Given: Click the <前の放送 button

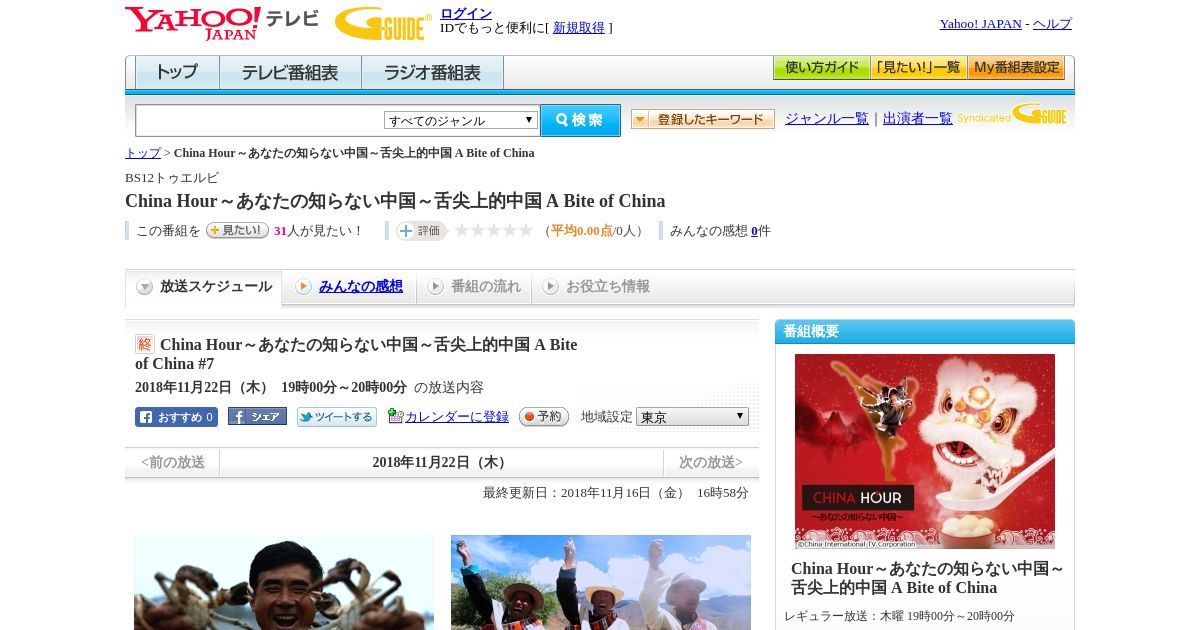Looking at the screenshot, I should 173,462.
